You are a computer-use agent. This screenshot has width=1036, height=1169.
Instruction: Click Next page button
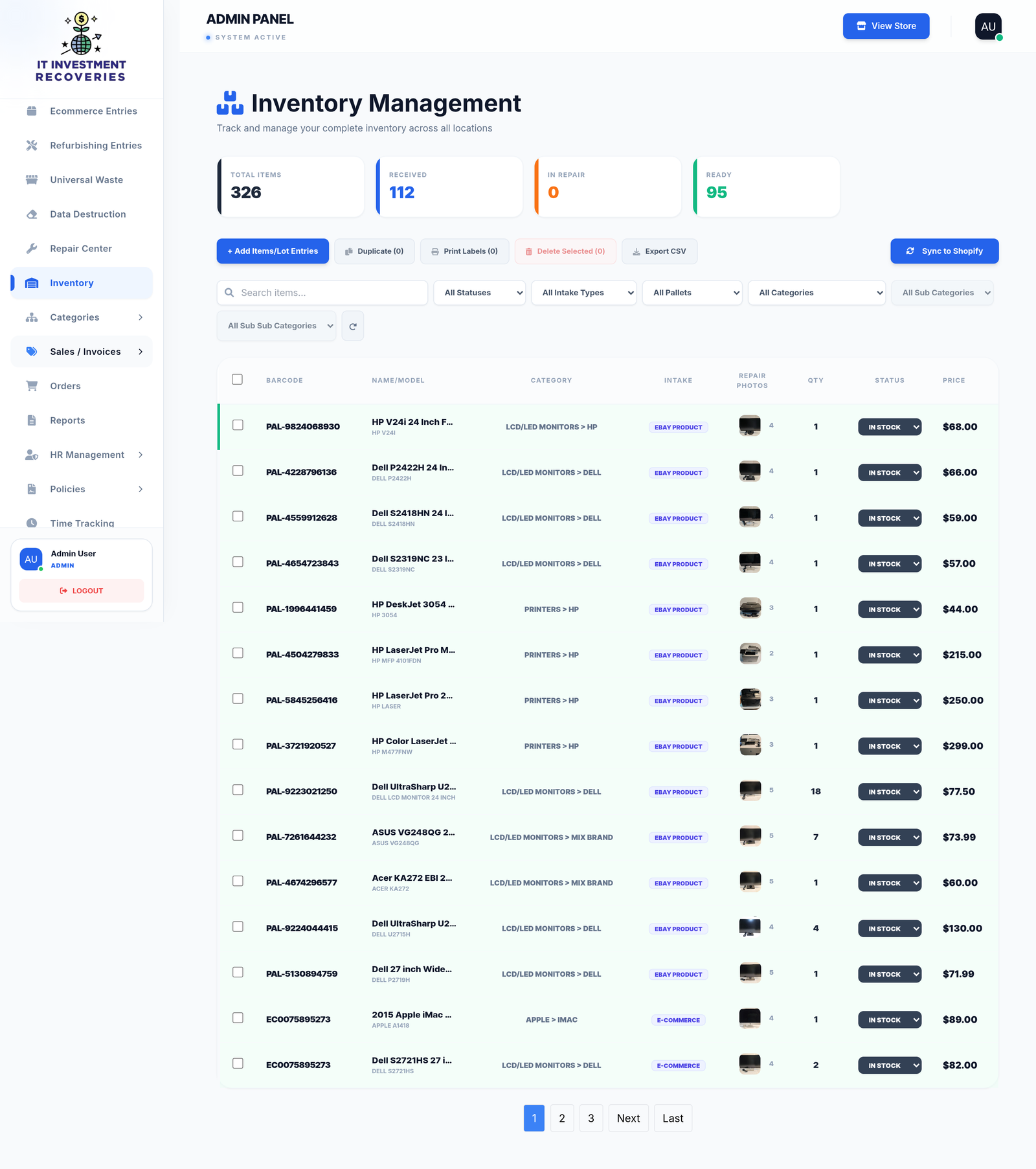[628, 1118]
